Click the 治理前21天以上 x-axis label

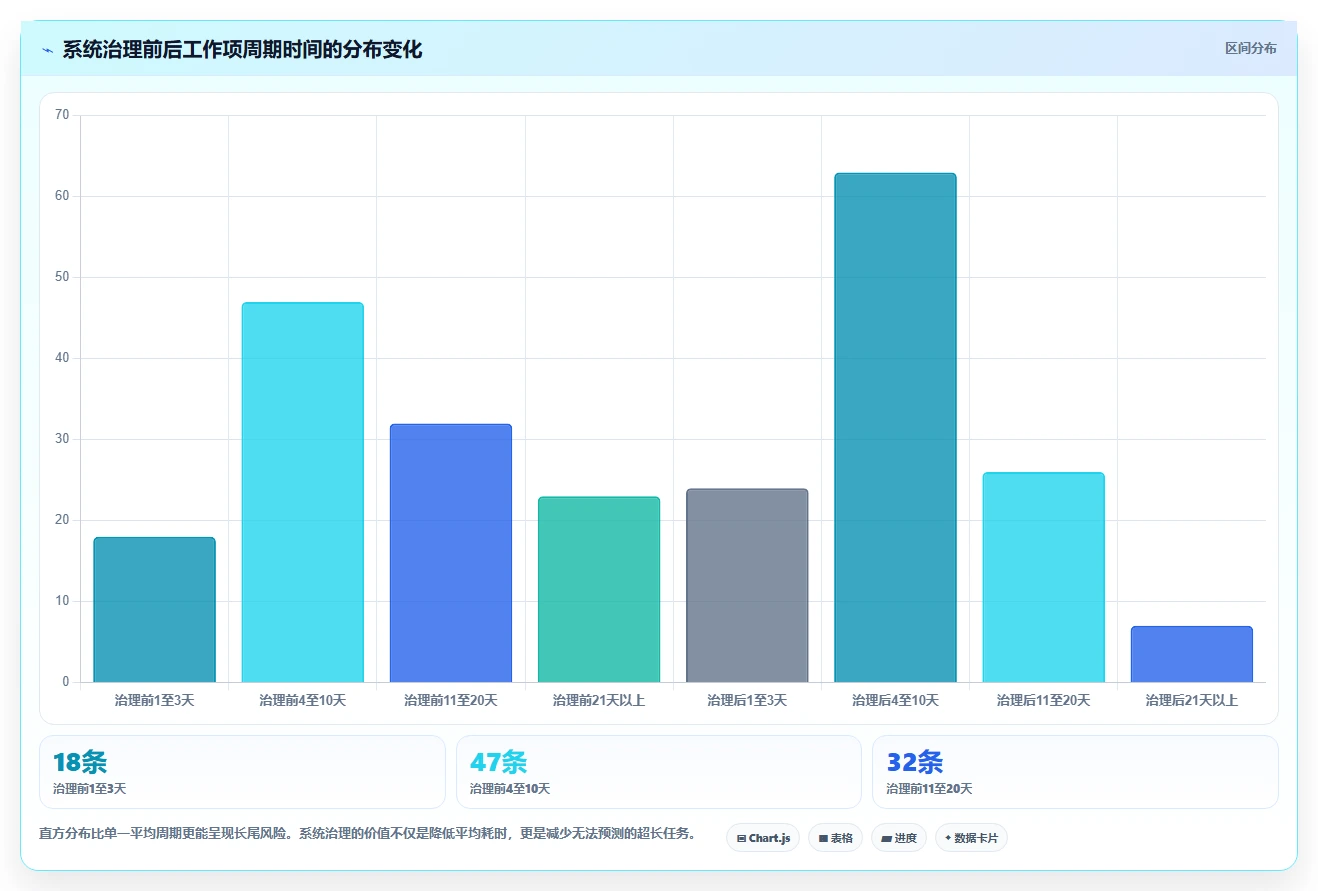point(599,700)
